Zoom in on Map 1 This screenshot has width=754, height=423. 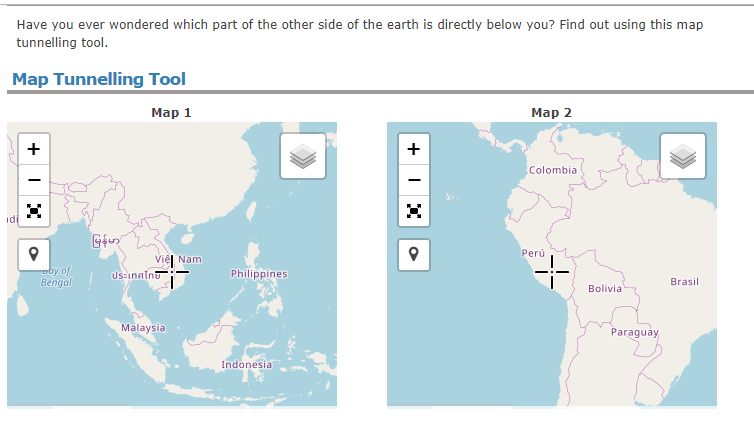click(x=34, y=149)
